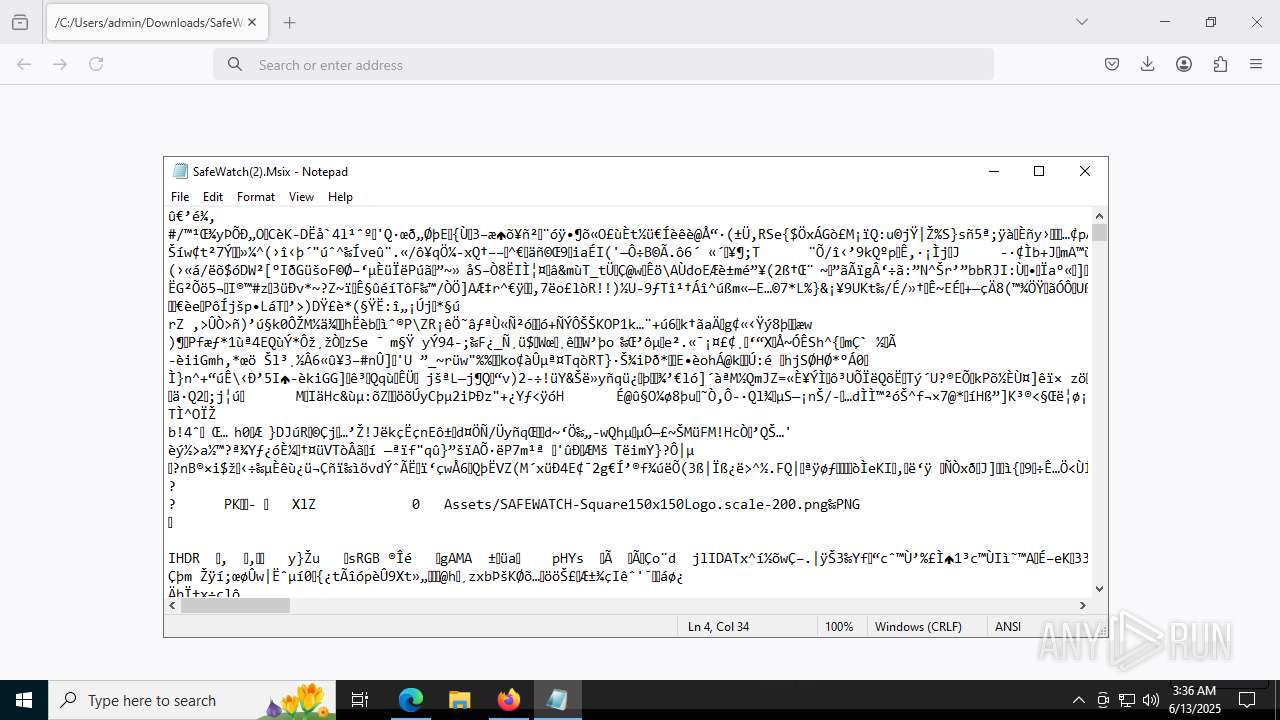
Task: Click the Notepad vertical scrollbar thumb
Action: [x=1100, y=233]
